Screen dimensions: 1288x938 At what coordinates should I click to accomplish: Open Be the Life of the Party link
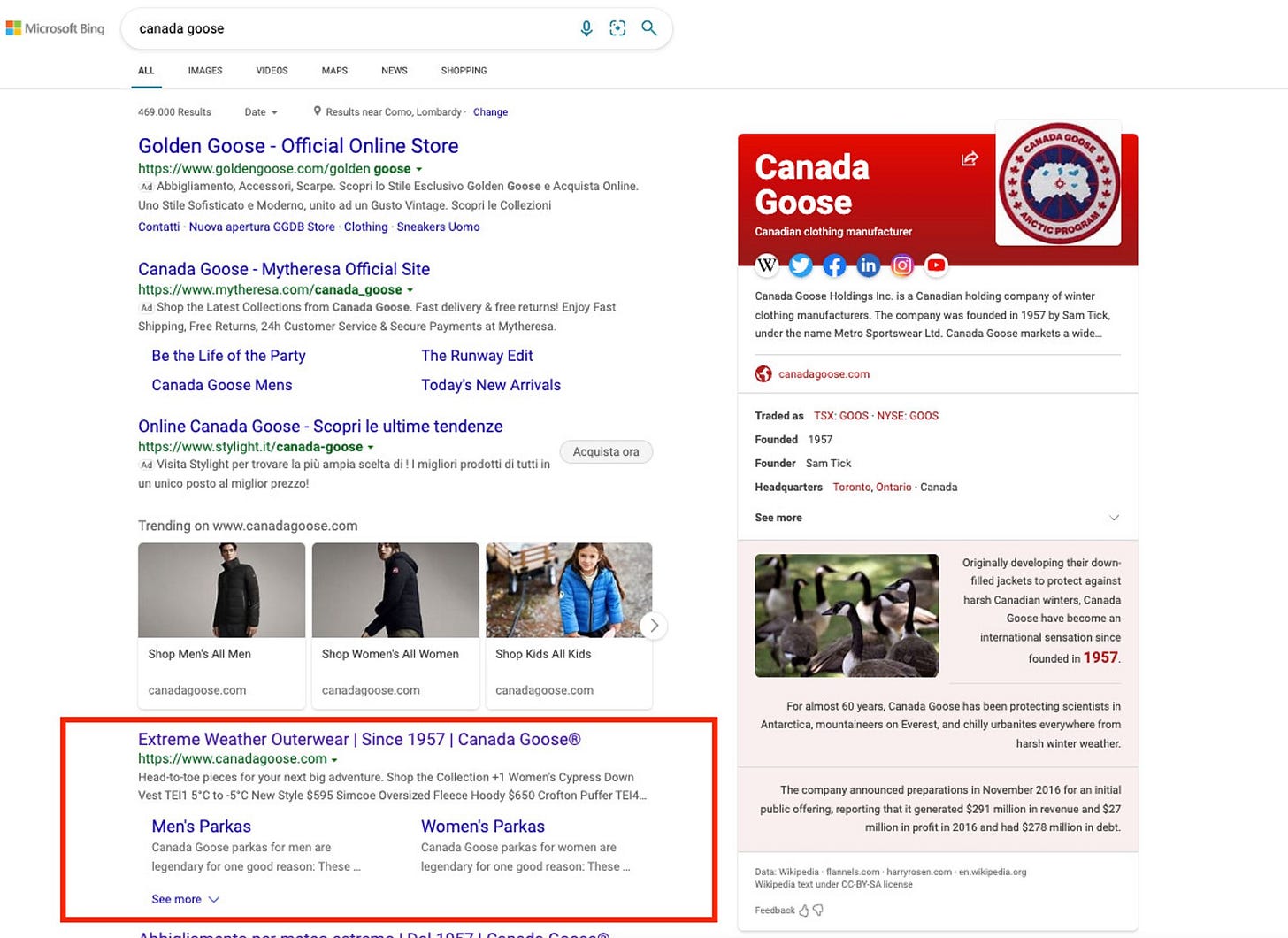[x=228, y=356]
